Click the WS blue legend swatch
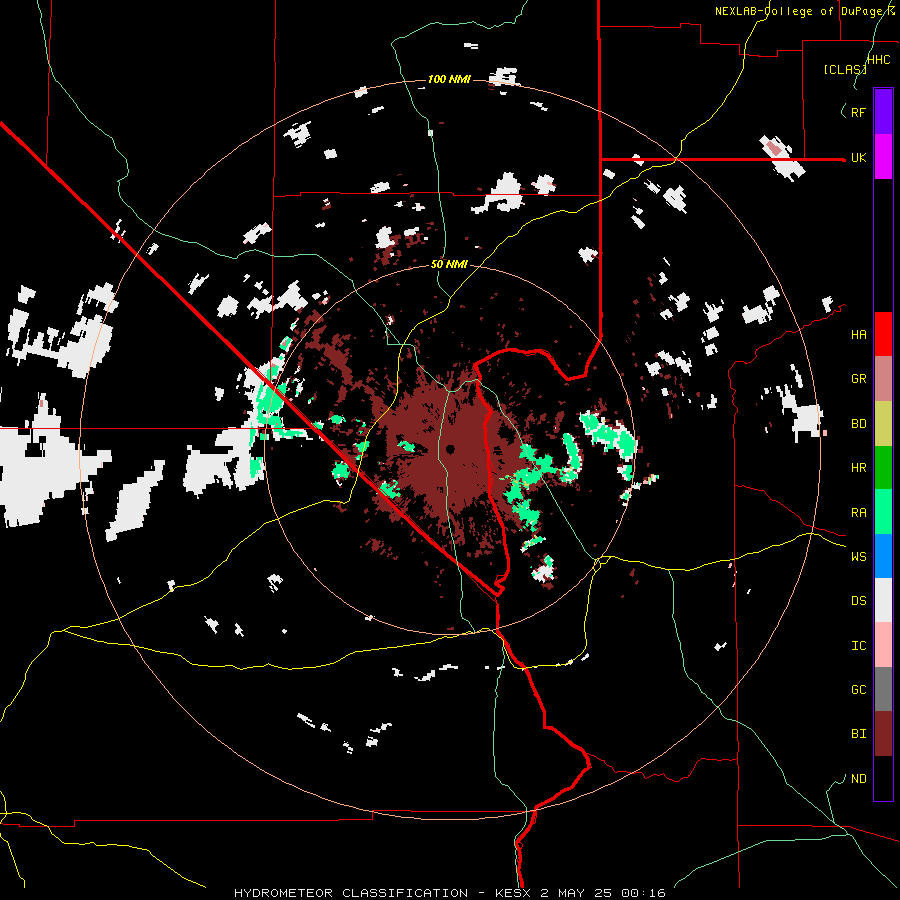The height and width of the screenshot is (900, 900). [883, 556]
